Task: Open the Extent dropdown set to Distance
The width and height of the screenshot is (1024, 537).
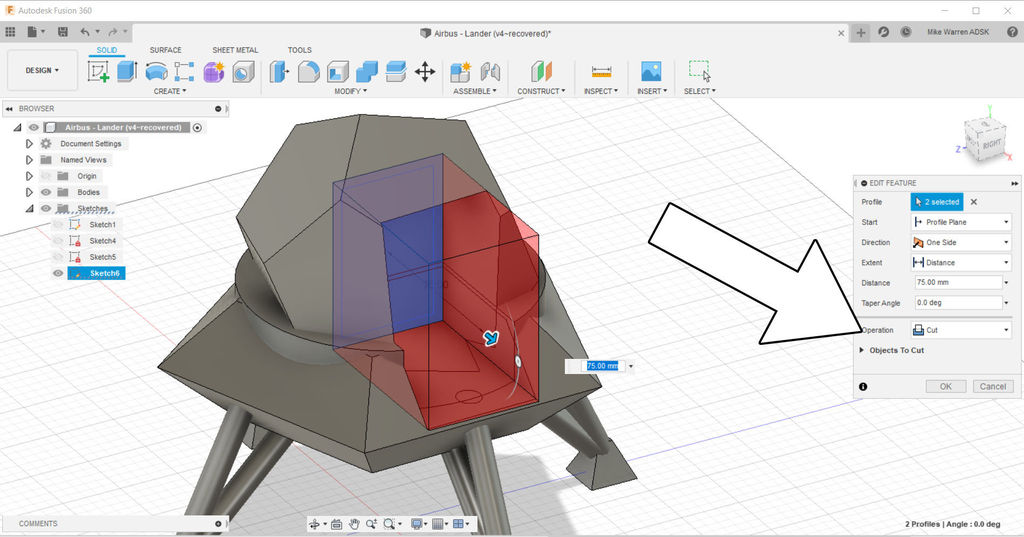Action: tap(960, 262)
